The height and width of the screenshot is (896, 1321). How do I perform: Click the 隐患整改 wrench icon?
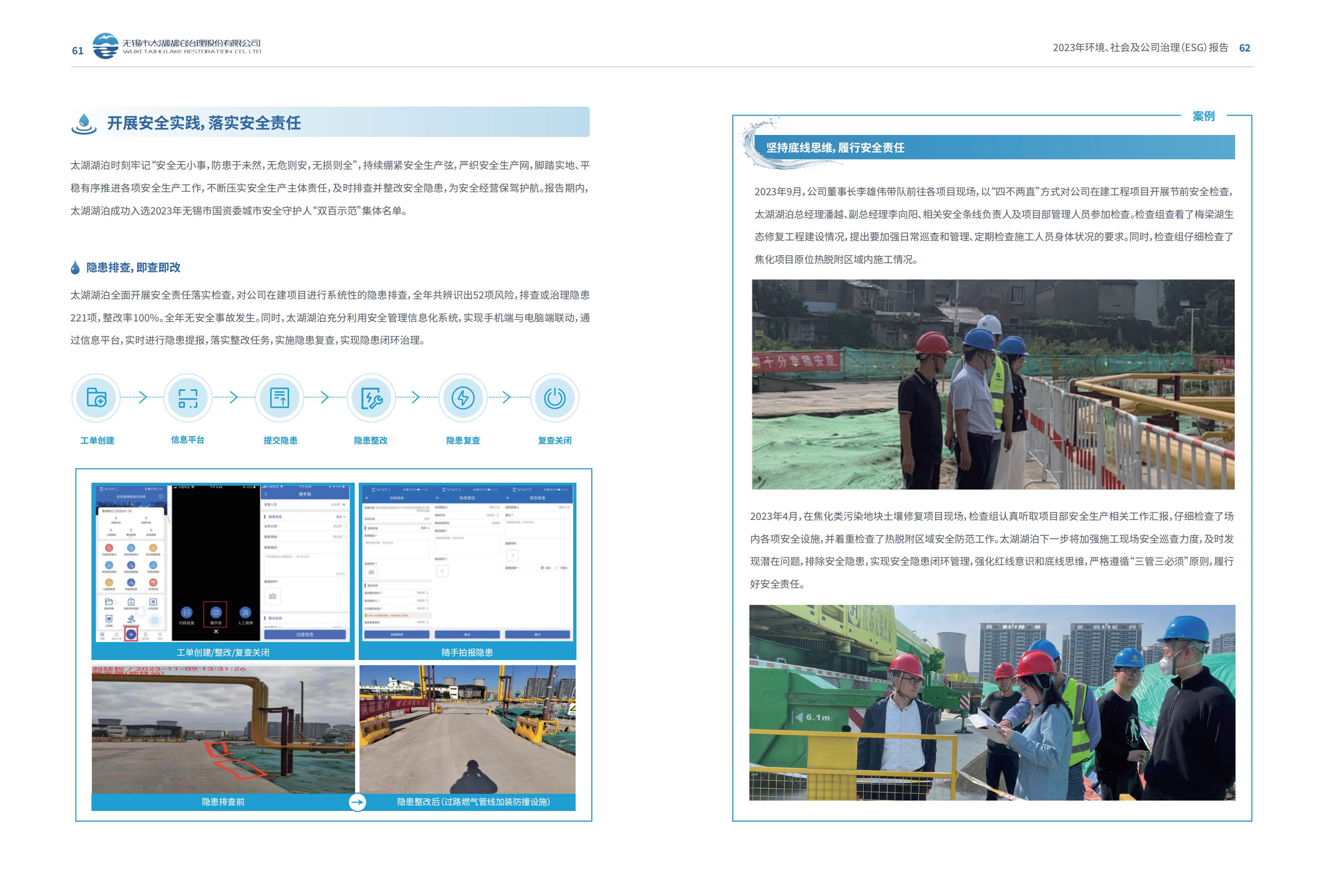pyautogui.click(x=371, y=398)
